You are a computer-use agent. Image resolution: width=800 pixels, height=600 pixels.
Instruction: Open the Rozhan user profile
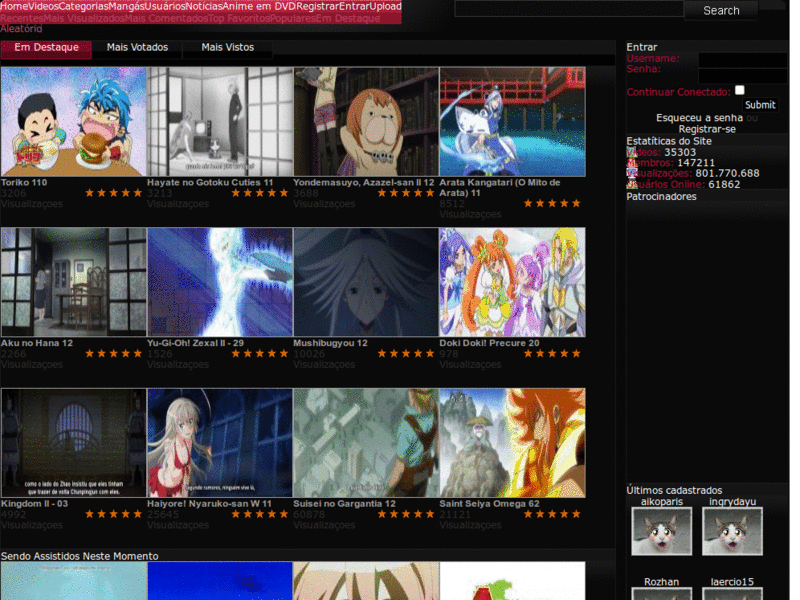[661, 582]
